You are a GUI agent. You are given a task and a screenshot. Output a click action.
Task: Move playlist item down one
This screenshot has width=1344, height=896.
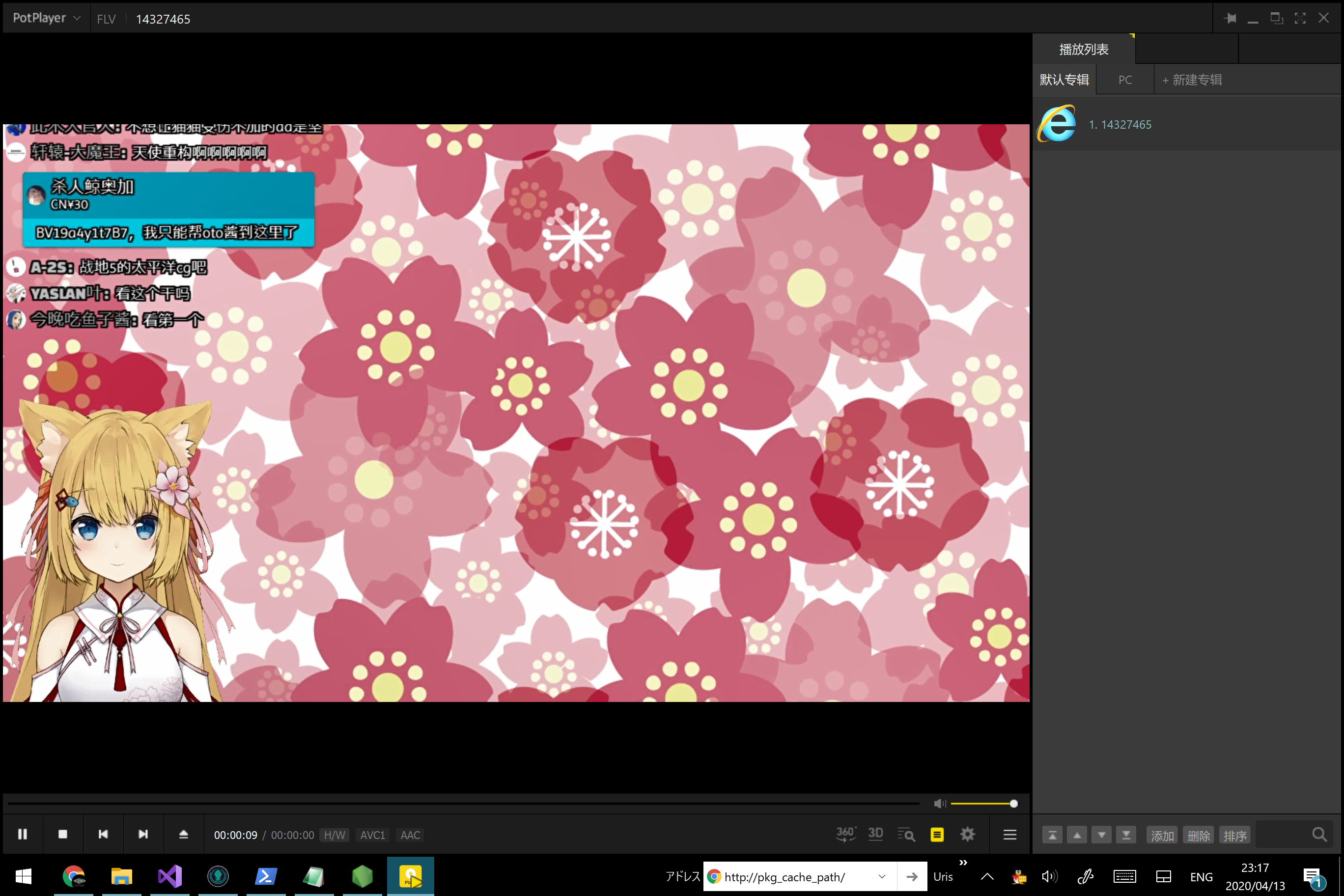(1101, 835)
